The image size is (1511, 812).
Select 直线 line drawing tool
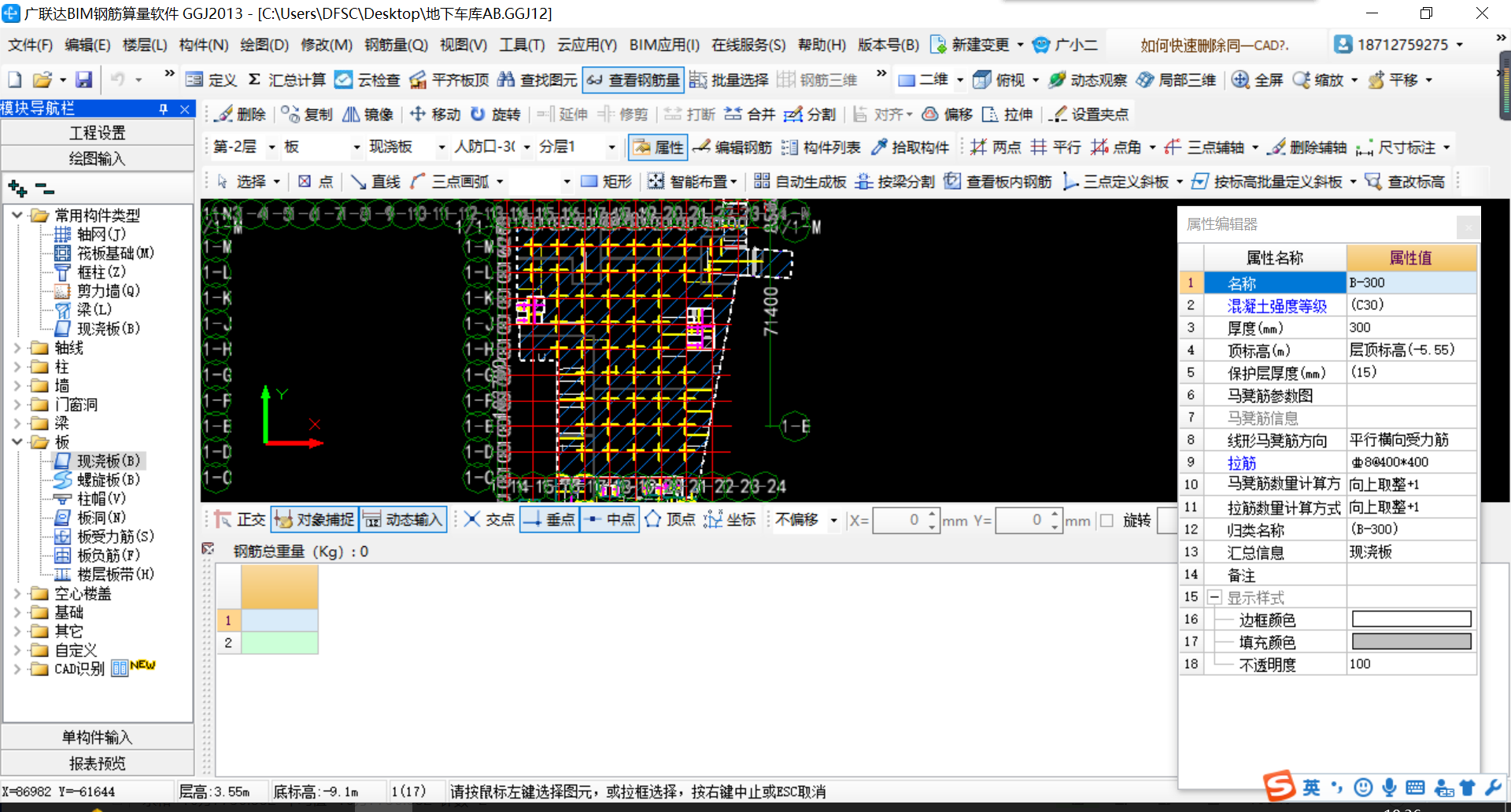click(375, 182)
